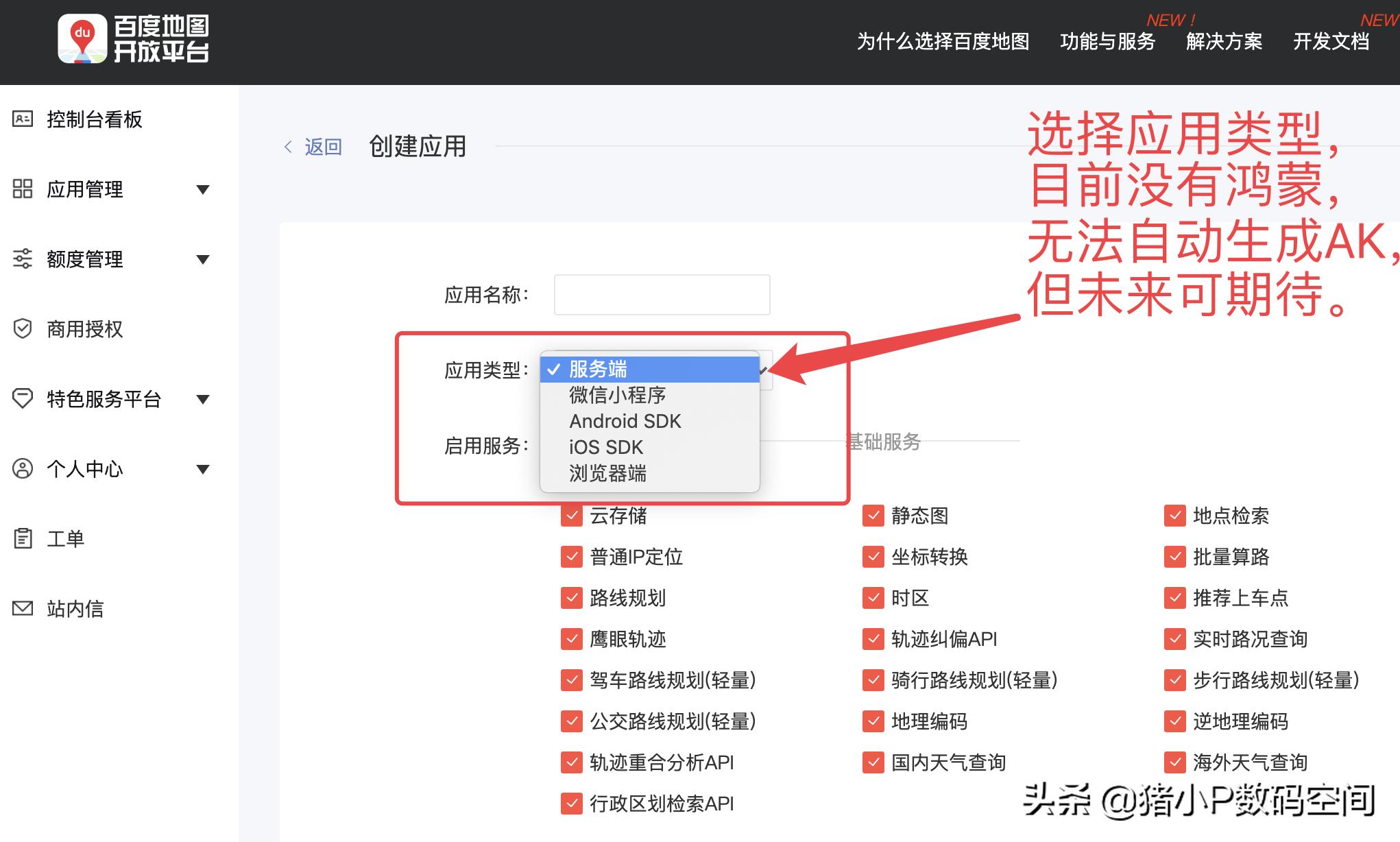1400x842 pixels.
Task: Open 站内信 messages from sidebar
Action: point(23,608)
